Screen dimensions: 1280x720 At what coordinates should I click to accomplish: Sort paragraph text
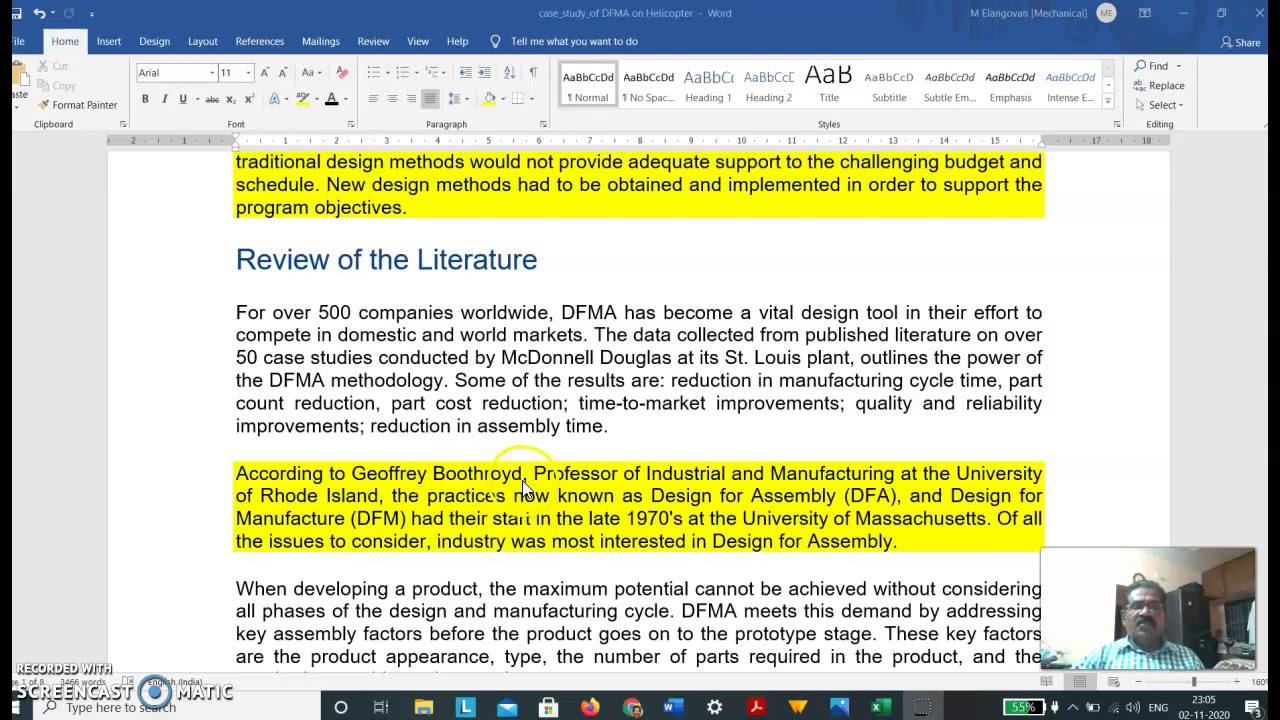[x=509, y=72]
